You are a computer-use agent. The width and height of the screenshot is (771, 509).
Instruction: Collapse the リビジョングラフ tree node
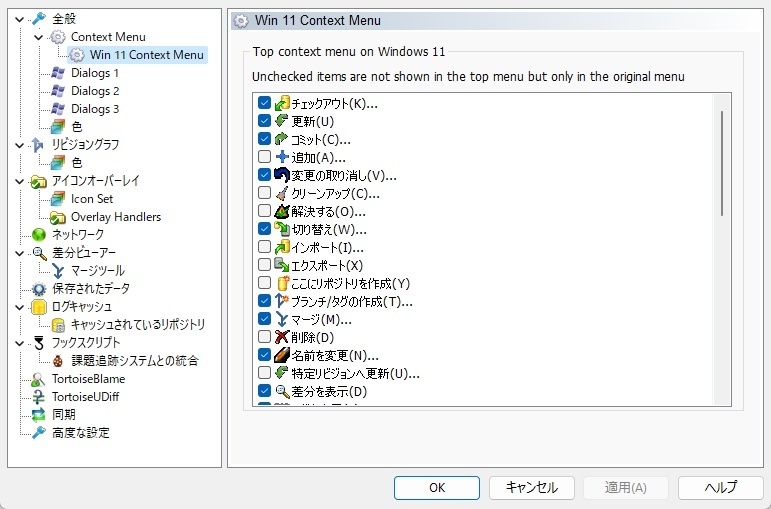point(19,145)
